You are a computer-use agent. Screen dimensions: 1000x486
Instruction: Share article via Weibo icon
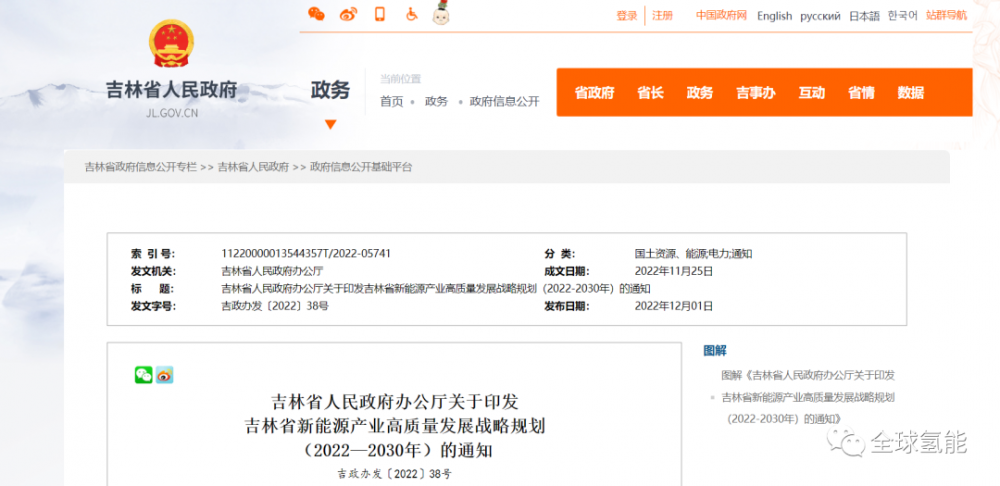[165, 375]
